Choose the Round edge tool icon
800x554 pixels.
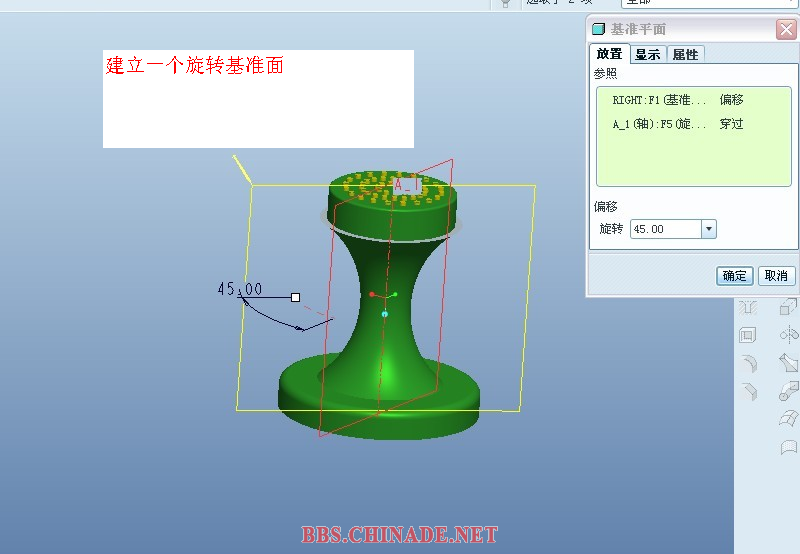pyautogui.click(x=749, y=364)
